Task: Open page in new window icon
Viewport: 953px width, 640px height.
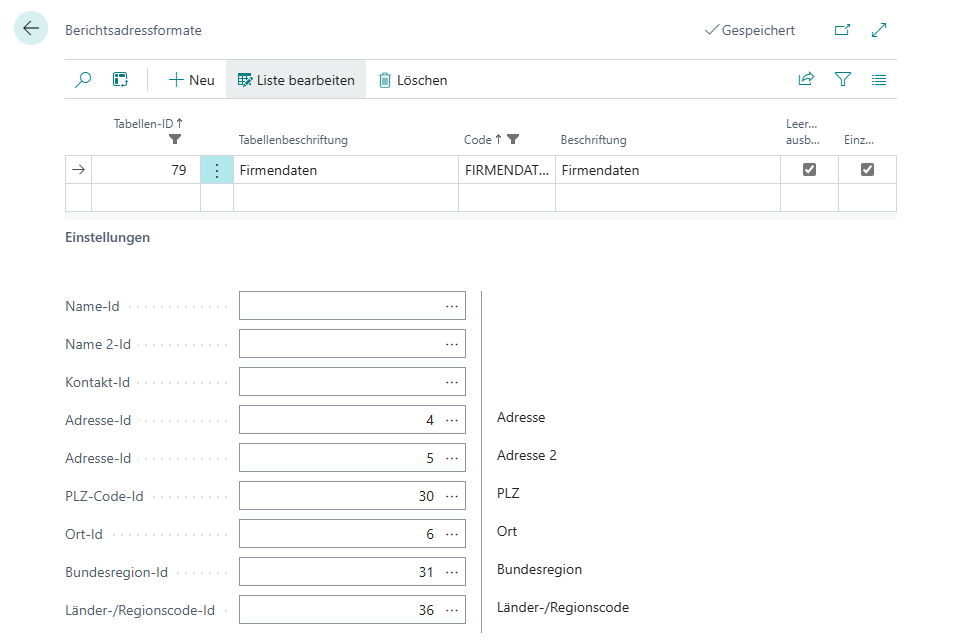Action: pyautogui.click(x=842, y=30)
